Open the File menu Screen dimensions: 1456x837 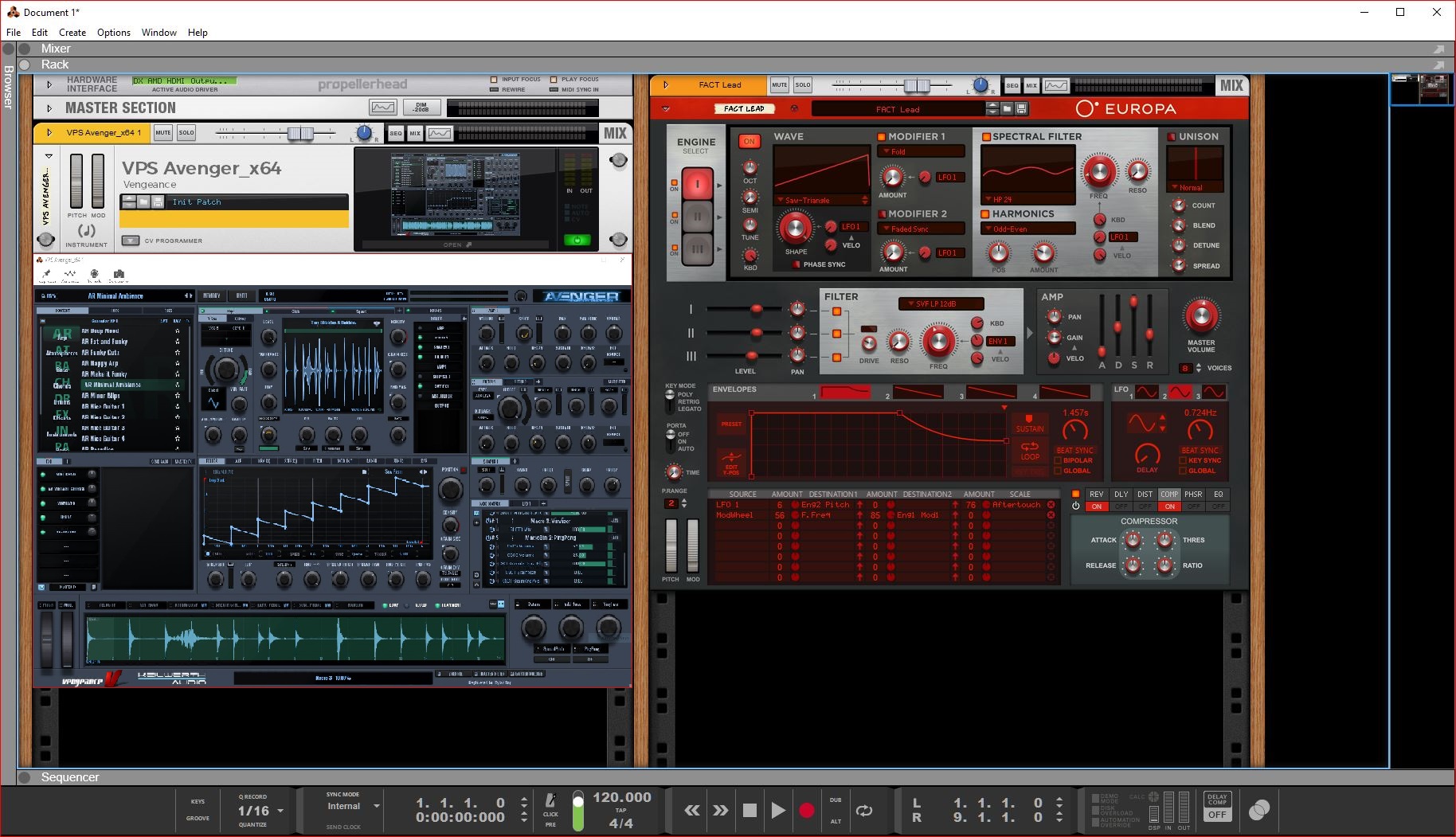(x=14, y=33)
